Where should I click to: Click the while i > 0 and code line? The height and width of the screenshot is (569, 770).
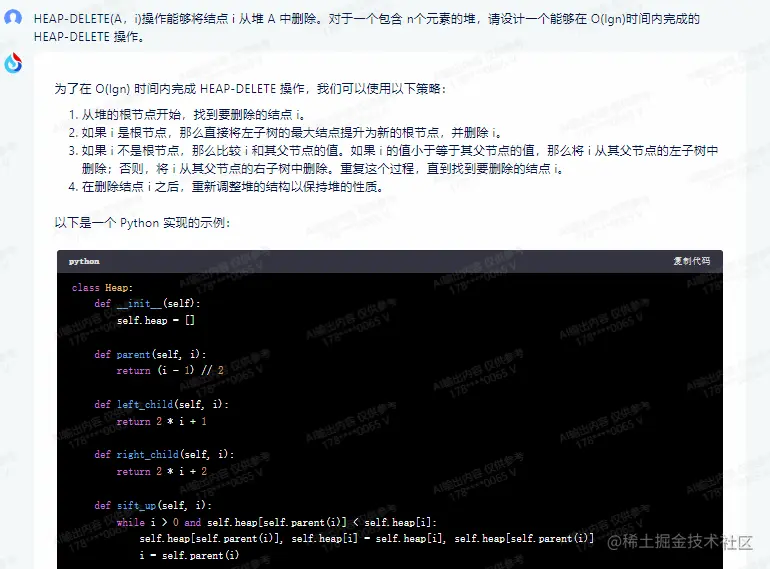coord(276,522)
